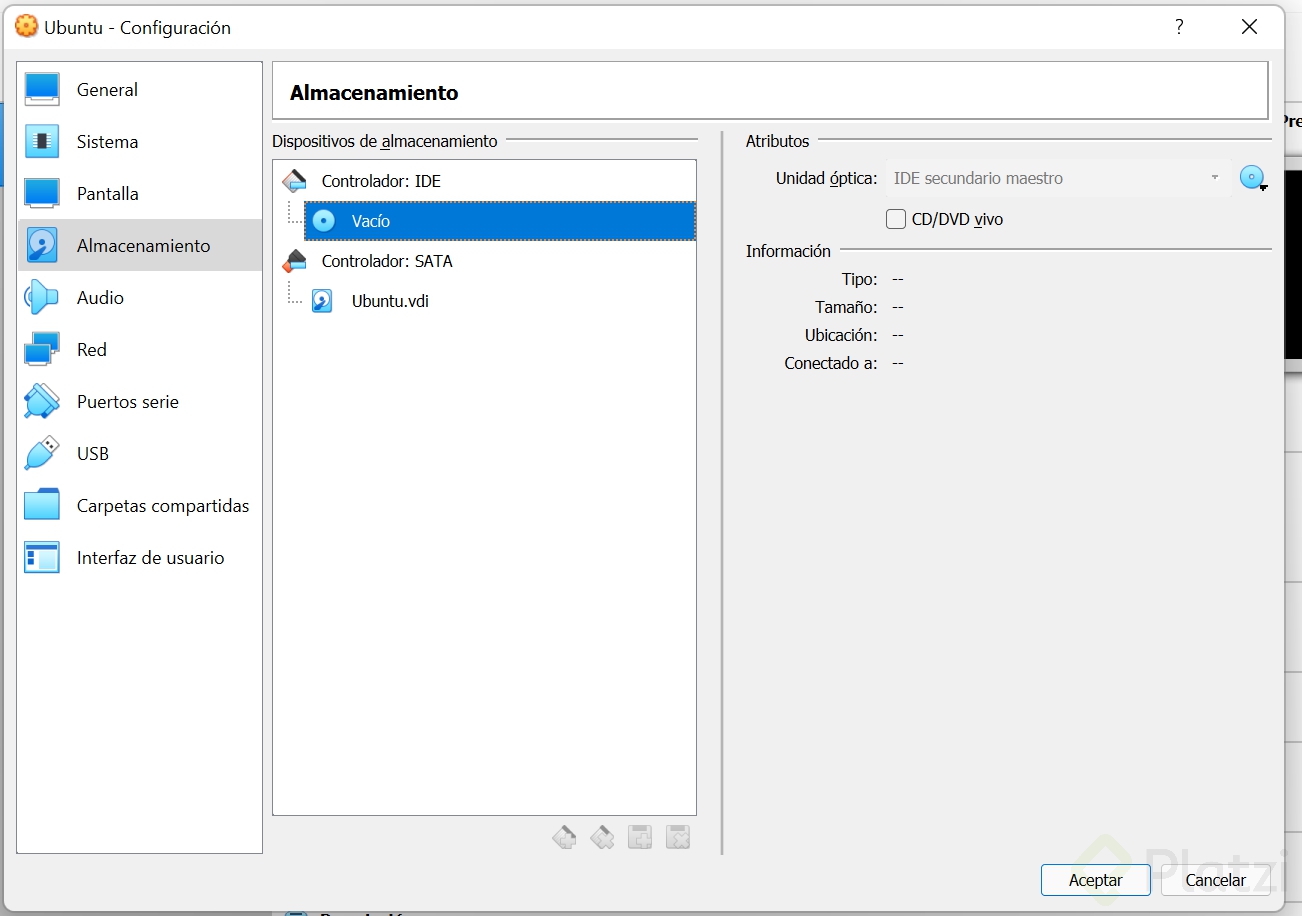This screenshot has height=916, width=1302.
Task: Go to the USB settings section
Action: click(140, 454)
